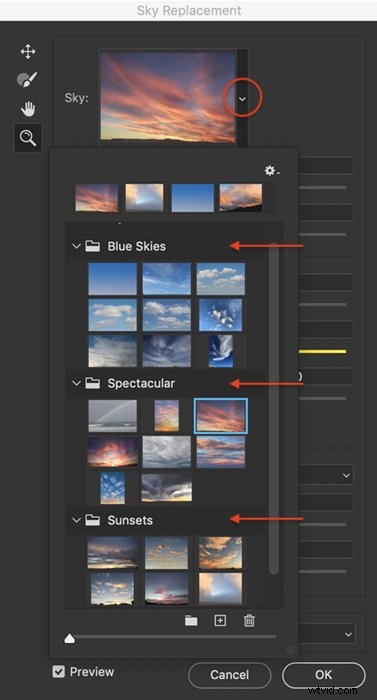377x700 pixels.
Task: Confirm with the OK button
Action: (324, 675)
